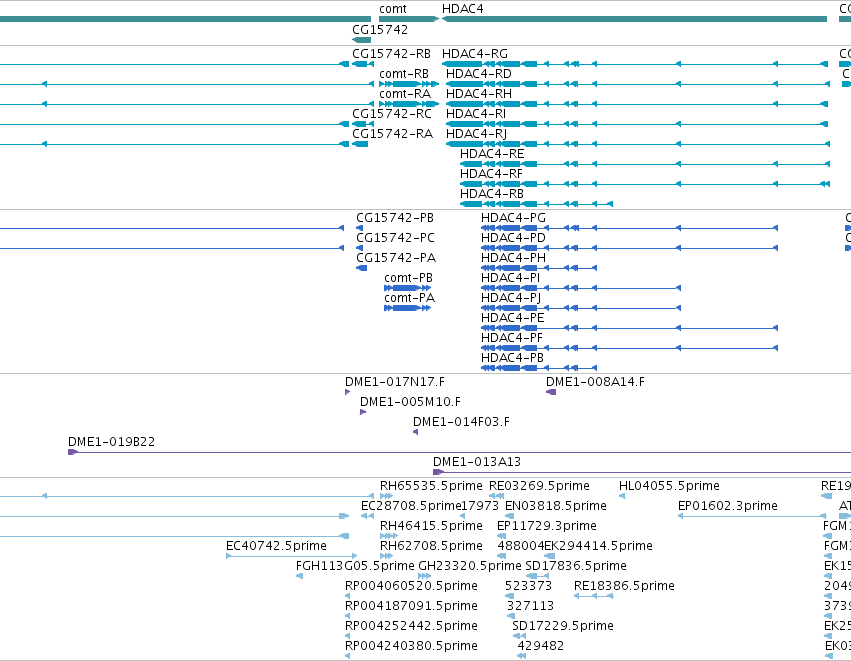The width and height of the screenshot is (851, 661).
Task: Click the HDAC4-RI transcript label
Action: coord(476,114)
